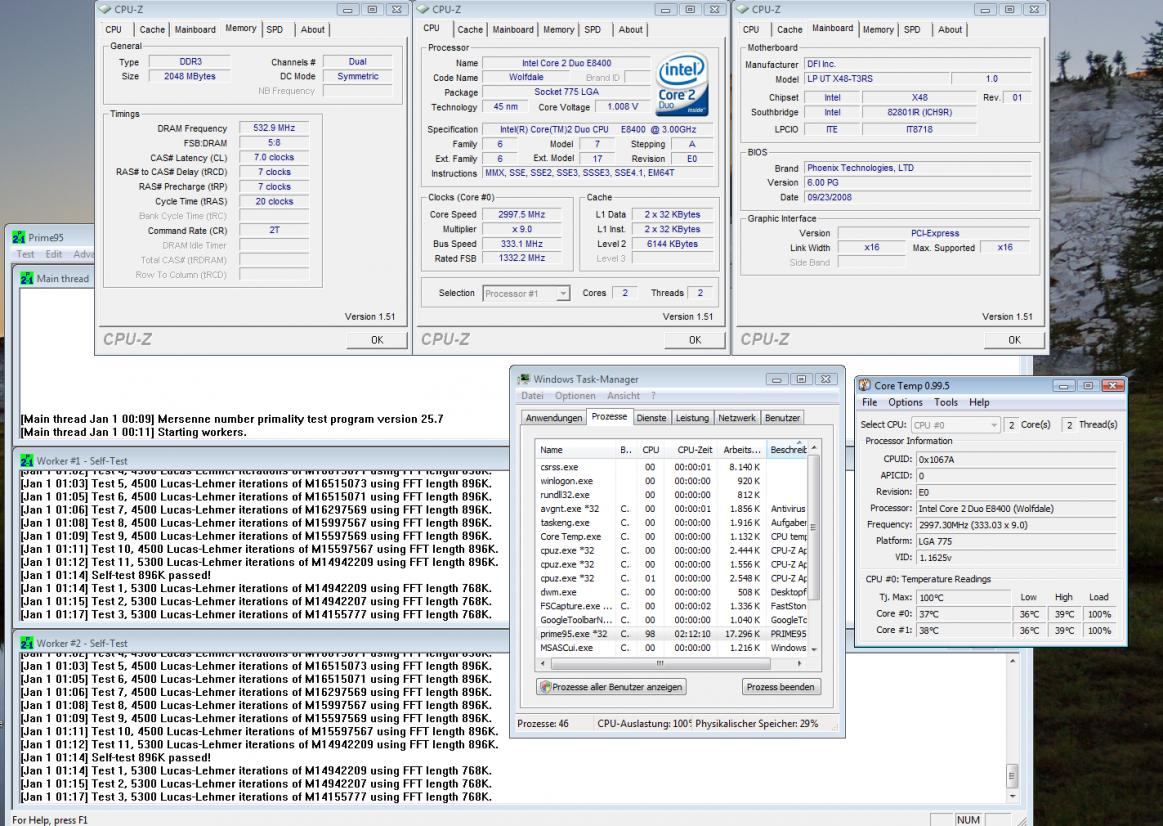Click the scroll-down arrow in Worker #2 log
This screenshot has height=826, width=1163.
(x=1012, y=796)
